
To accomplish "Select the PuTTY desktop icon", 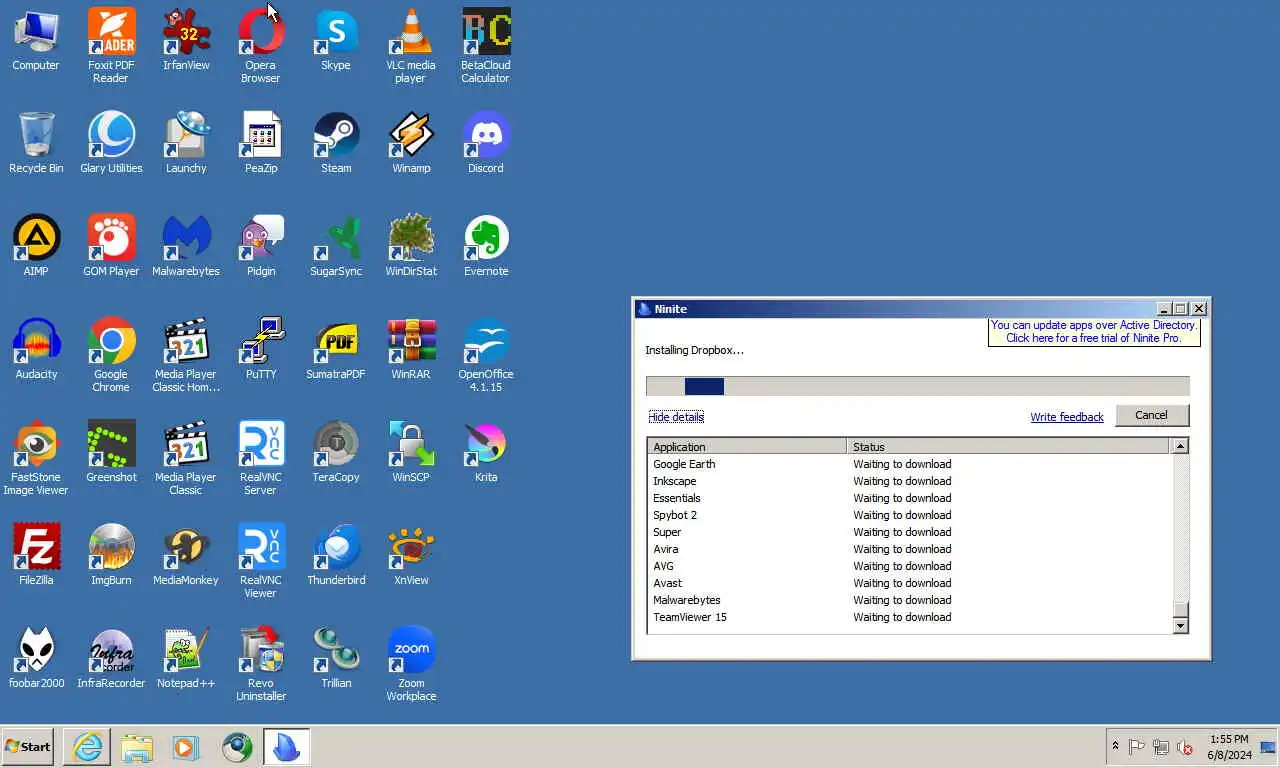I will click(x=261, y=349).
